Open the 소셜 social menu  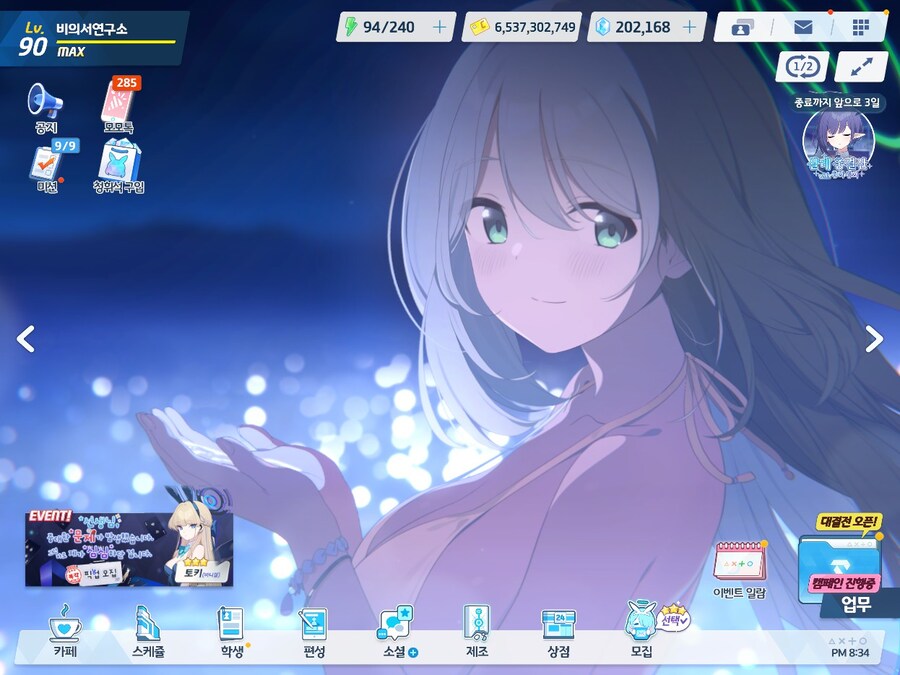pos(397,631)
